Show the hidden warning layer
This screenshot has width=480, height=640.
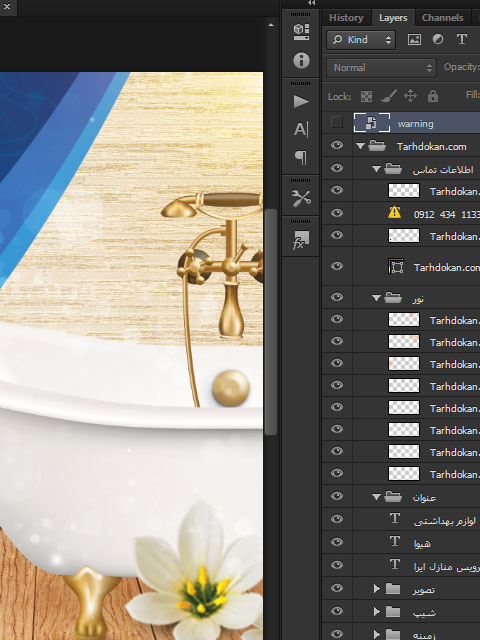click(337, 122)
